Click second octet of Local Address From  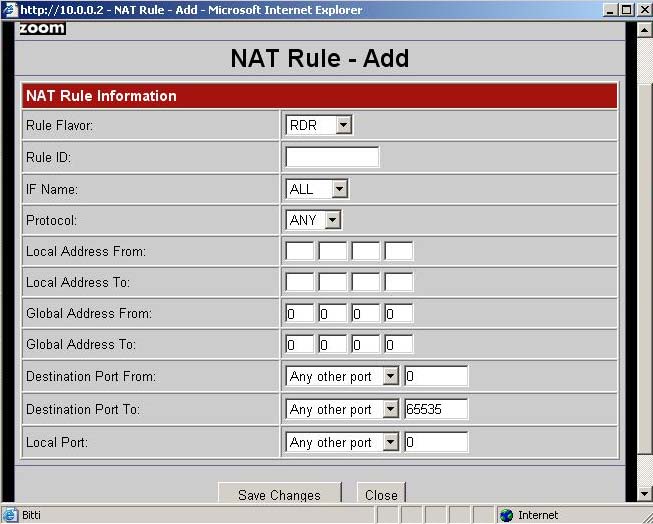click(x=332, y=251)
